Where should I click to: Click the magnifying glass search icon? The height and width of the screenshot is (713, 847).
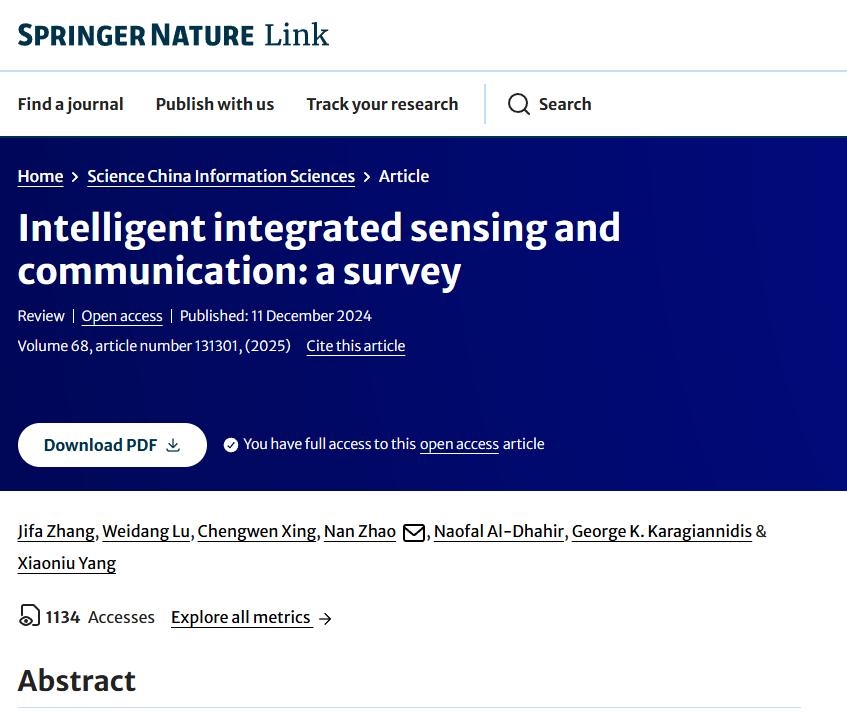(x=518, y=104)
